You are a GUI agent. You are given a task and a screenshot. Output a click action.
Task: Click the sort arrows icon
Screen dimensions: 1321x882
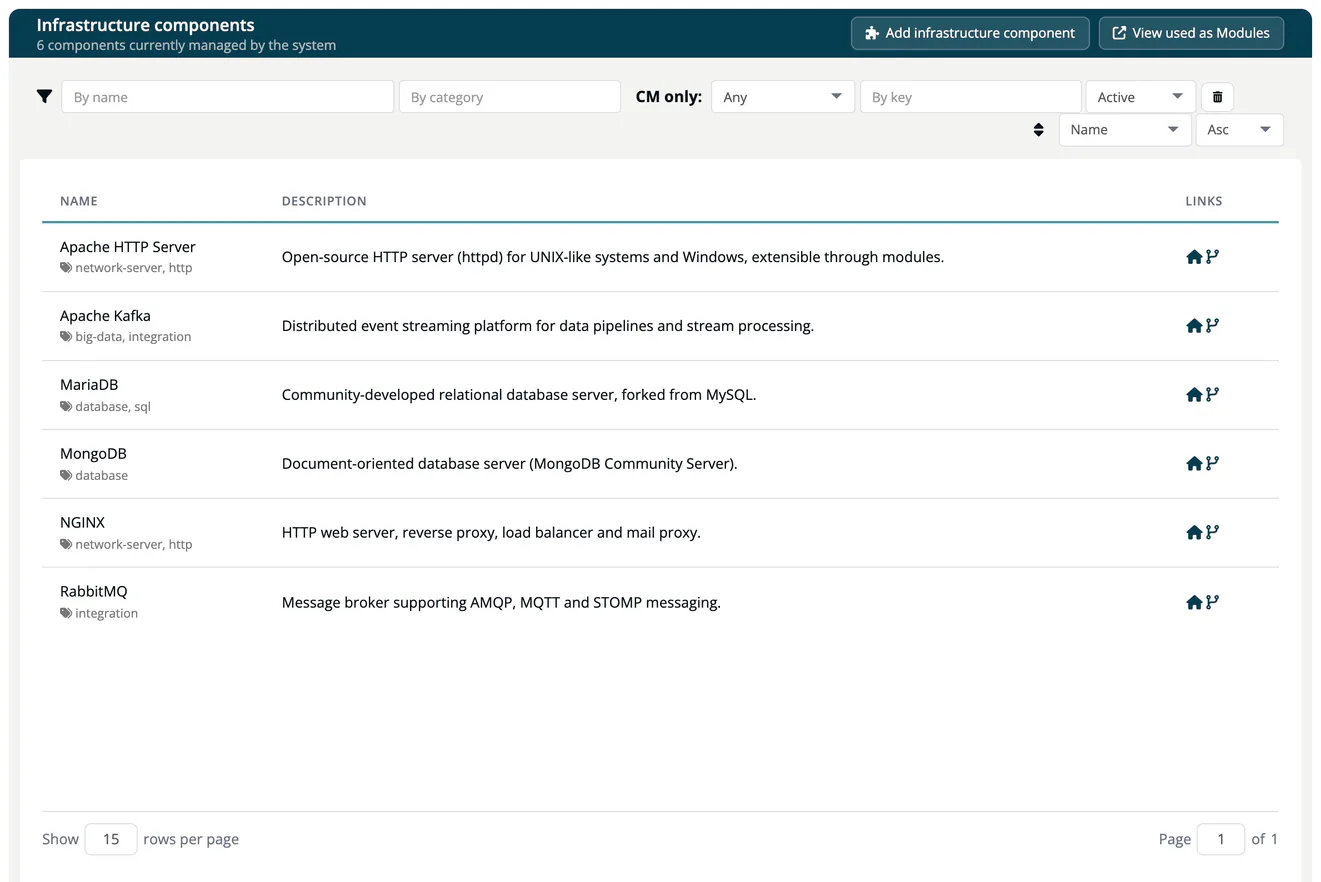[1038, 130]
